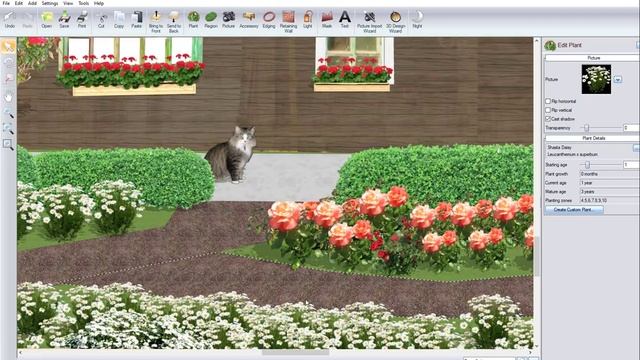Launch the 3D Design Wizard
Viewport: 640px width, 360px height.
coord(396,22)
